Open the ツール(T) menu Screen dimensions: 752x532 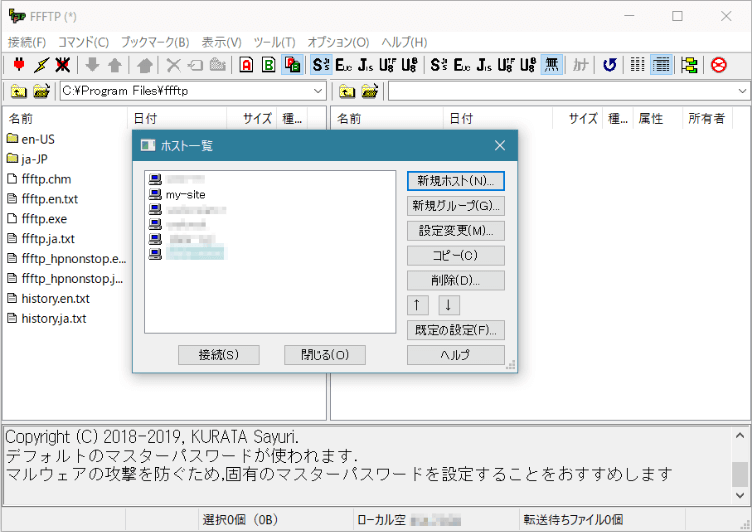[274, 42]
